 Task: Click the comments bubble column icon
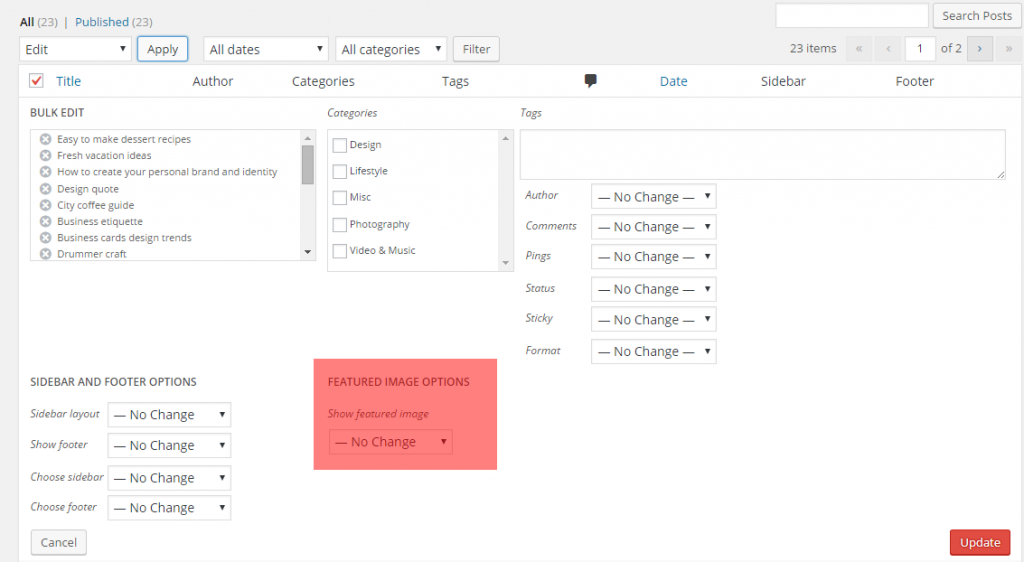pyautogui.click(x=590, y=81)
